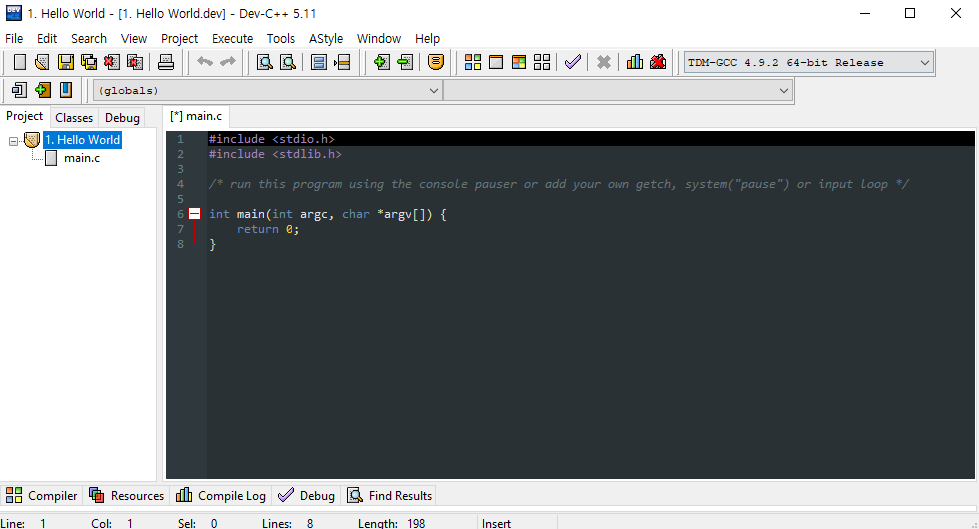The height and width of the screenshot is (529, 979).
Task: Click the Open file toolbar icon
Action: pos(42,62)
